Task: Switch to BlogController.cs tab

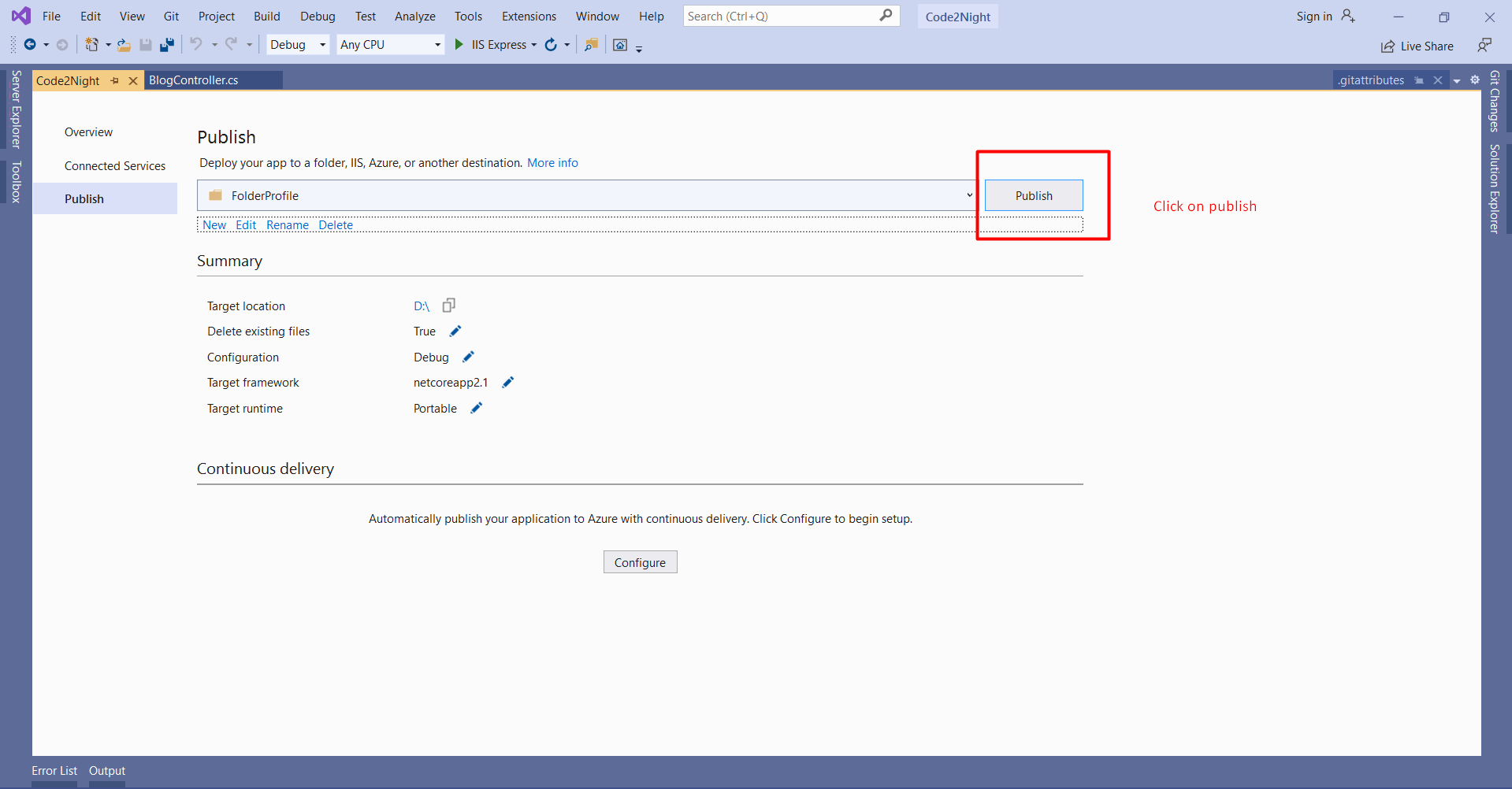Action: (x=194, y=80)
